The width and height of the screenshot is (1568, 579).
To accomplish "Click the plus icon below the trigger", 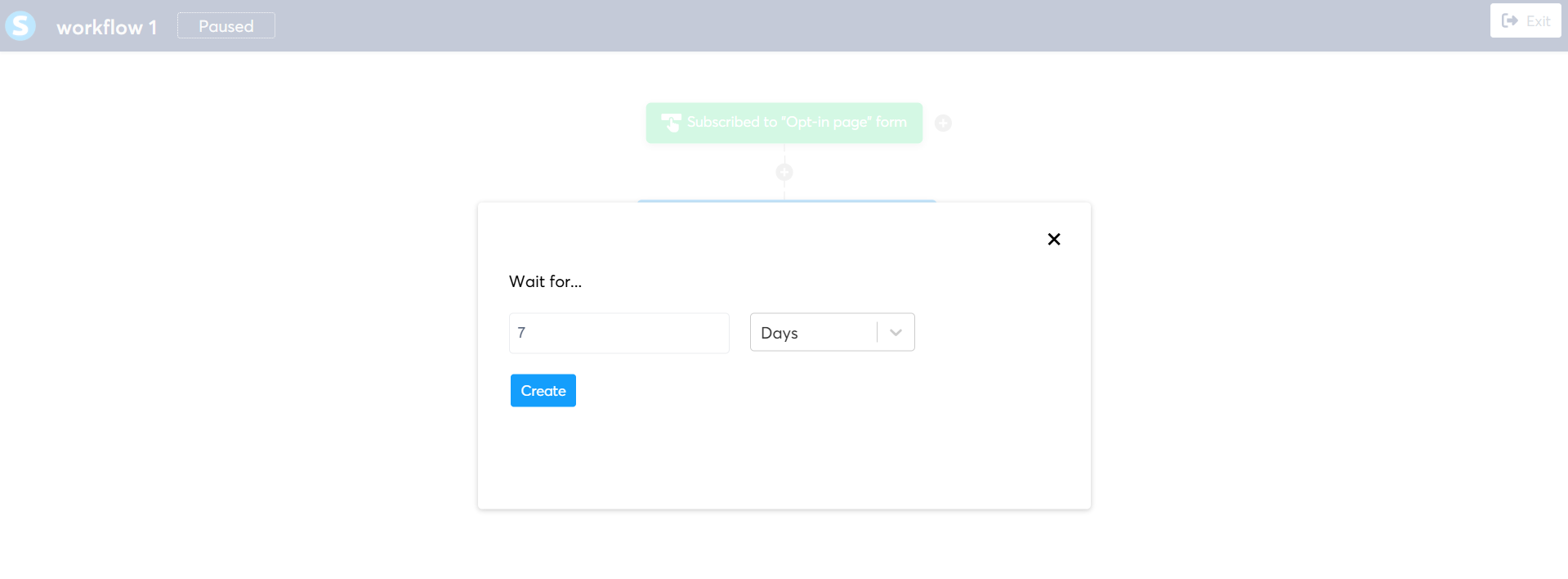I will pos(784,172).
